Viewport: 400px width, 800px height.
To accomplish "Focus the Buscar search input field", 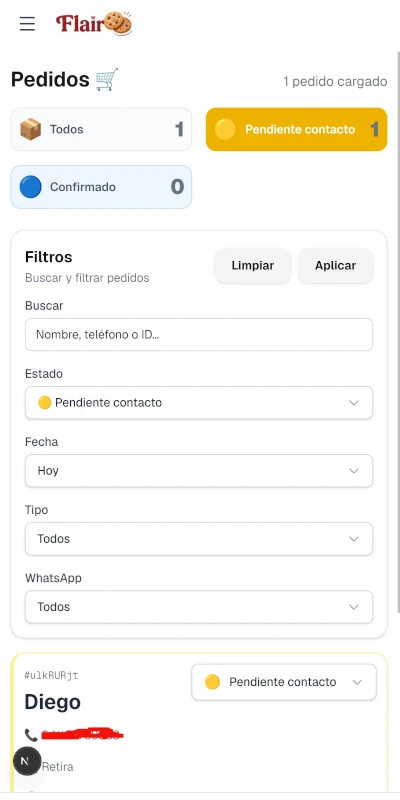I will [199, 335].
